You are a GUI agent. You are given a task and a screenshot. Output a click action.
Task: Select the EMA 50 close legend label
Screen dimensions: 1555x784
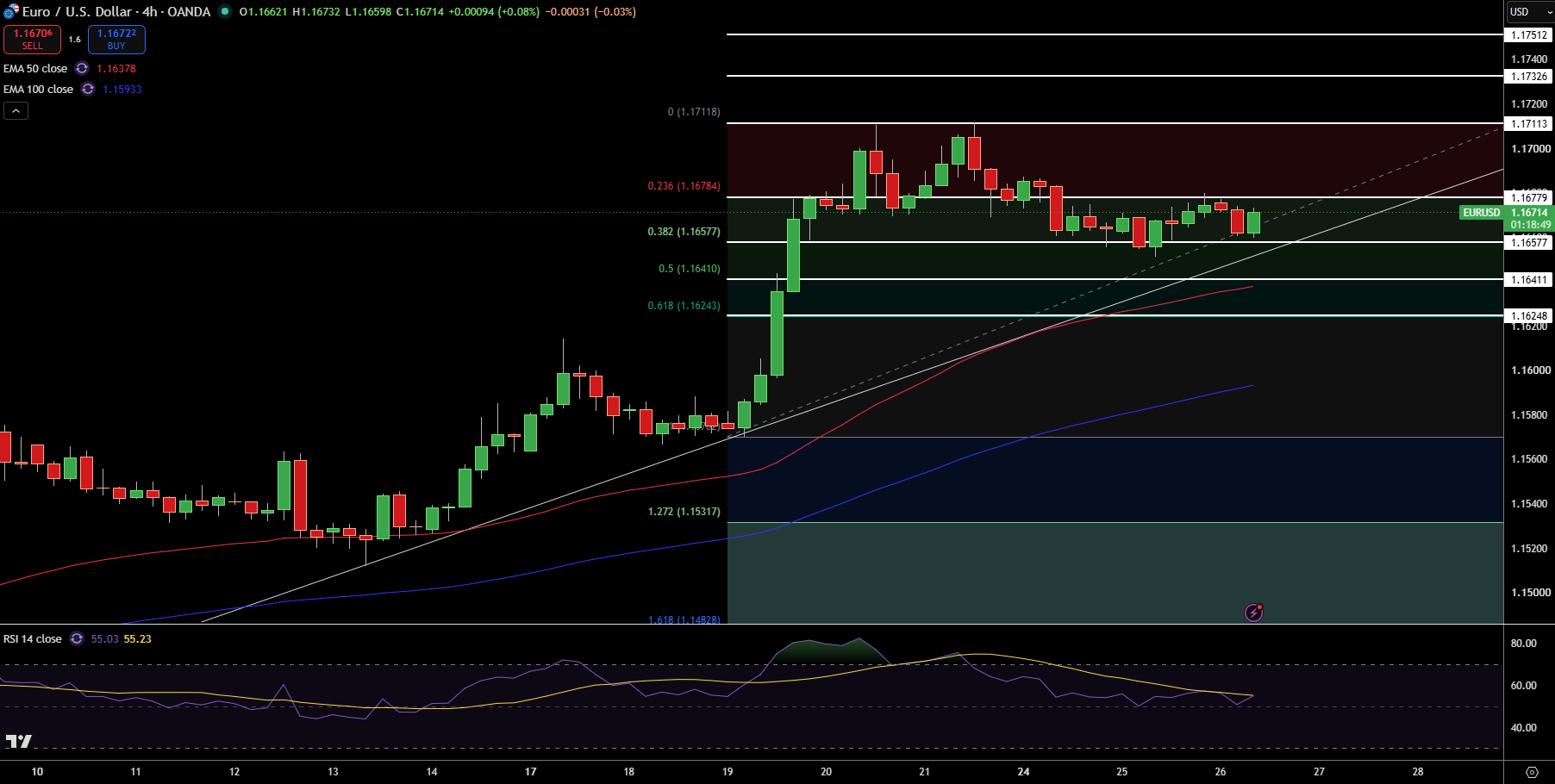click(x=35, y=68)
